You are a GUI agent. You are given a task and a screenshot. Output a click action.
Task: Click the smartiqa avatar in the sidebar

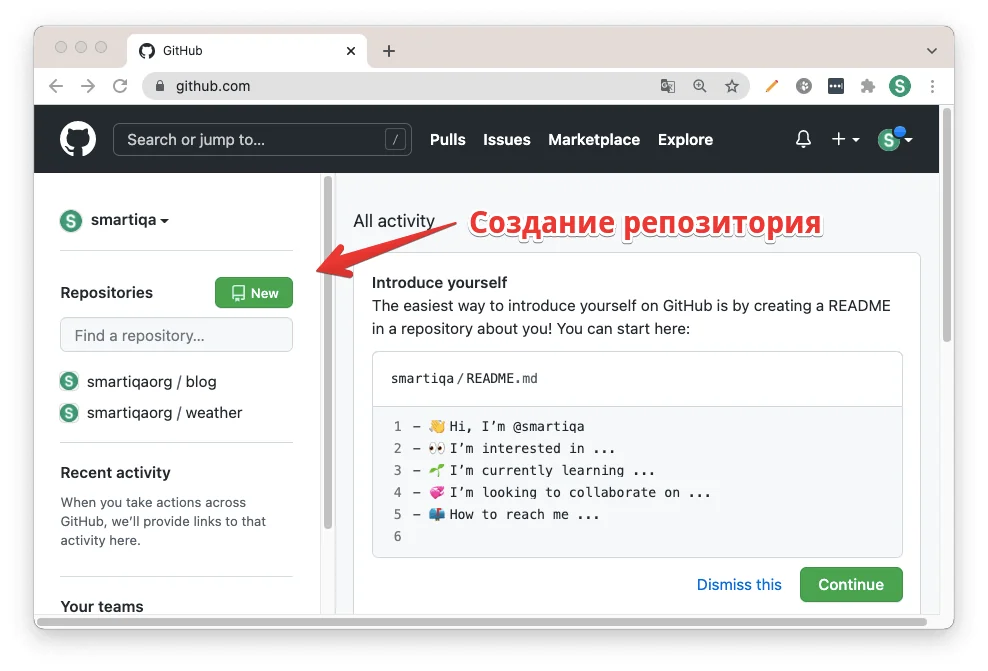pyautogui.click(x=71, y=221)
